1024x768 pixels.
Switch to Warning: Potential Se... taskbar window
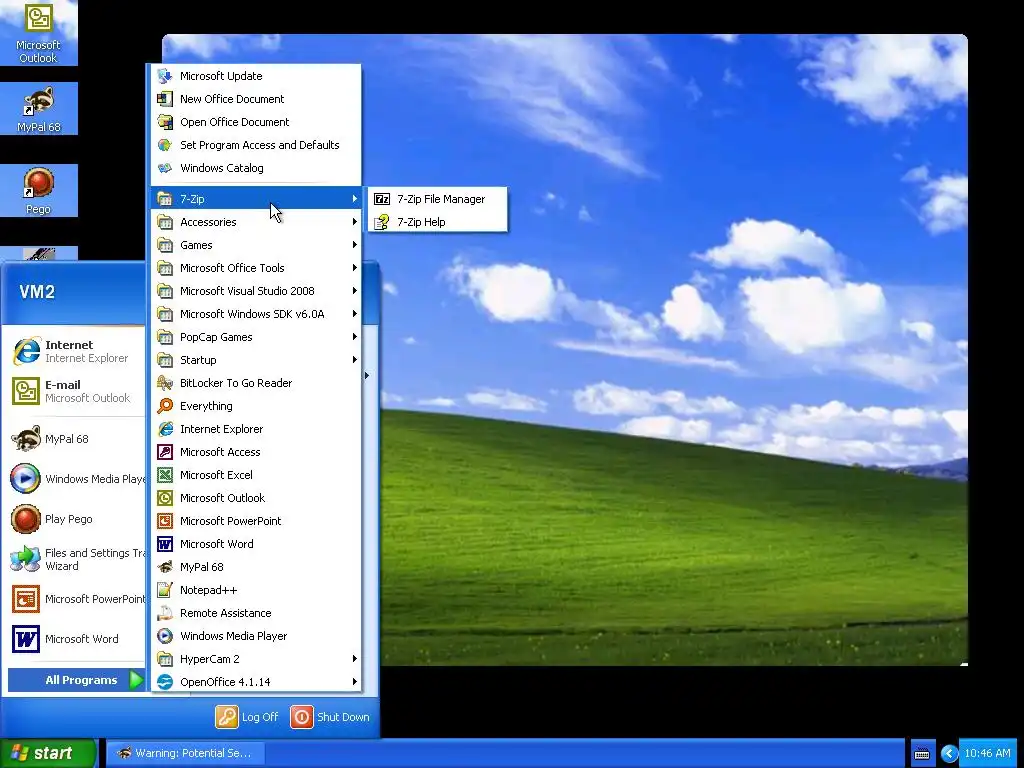pyautogui.click(x=185, y=753)
